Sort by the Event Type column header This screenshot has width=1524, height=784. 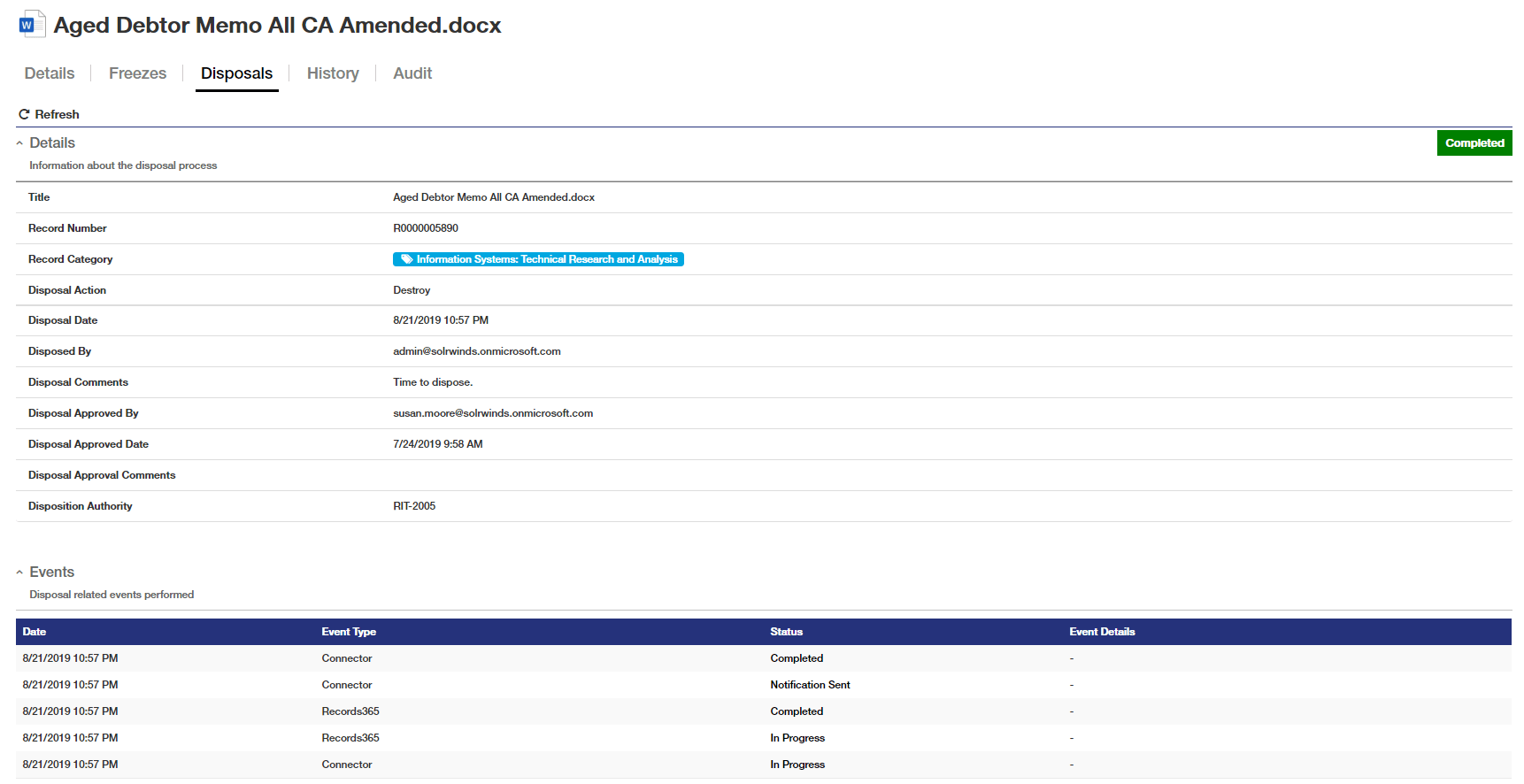point(349,632)
